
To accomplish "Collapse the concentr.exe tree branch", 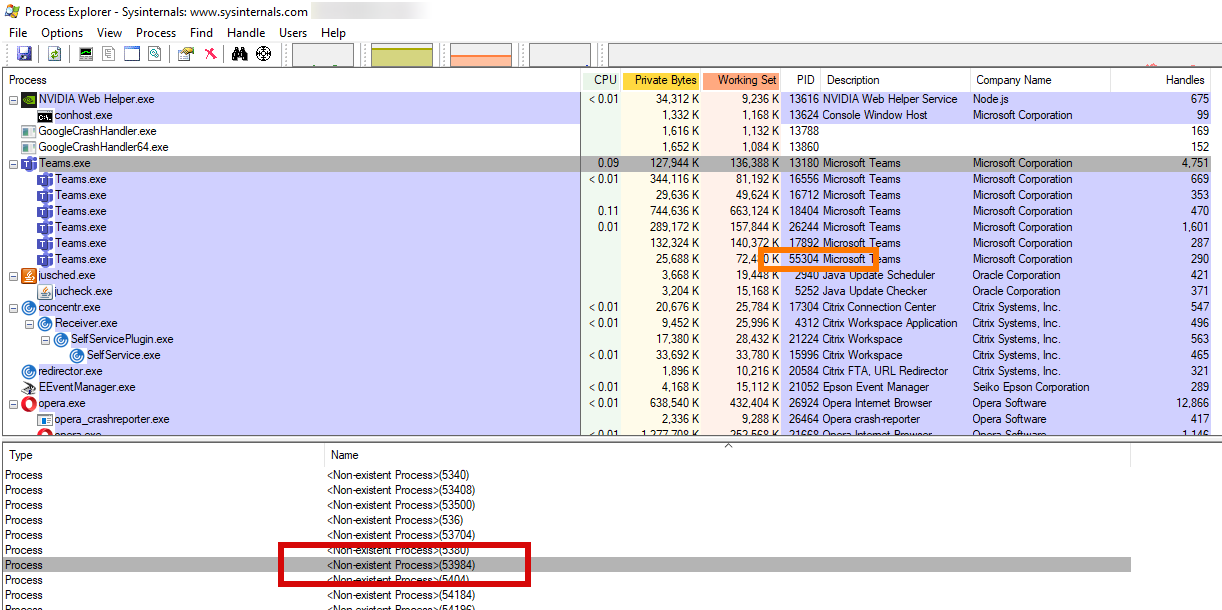I will coord(11,307).
